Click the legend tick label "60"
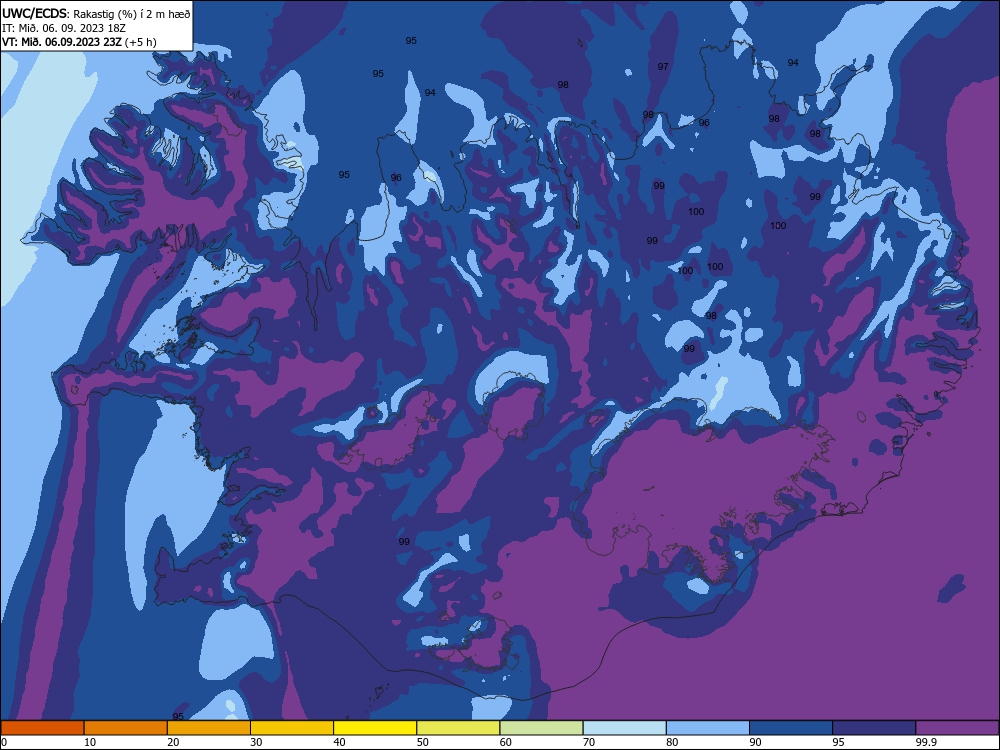 506,742
